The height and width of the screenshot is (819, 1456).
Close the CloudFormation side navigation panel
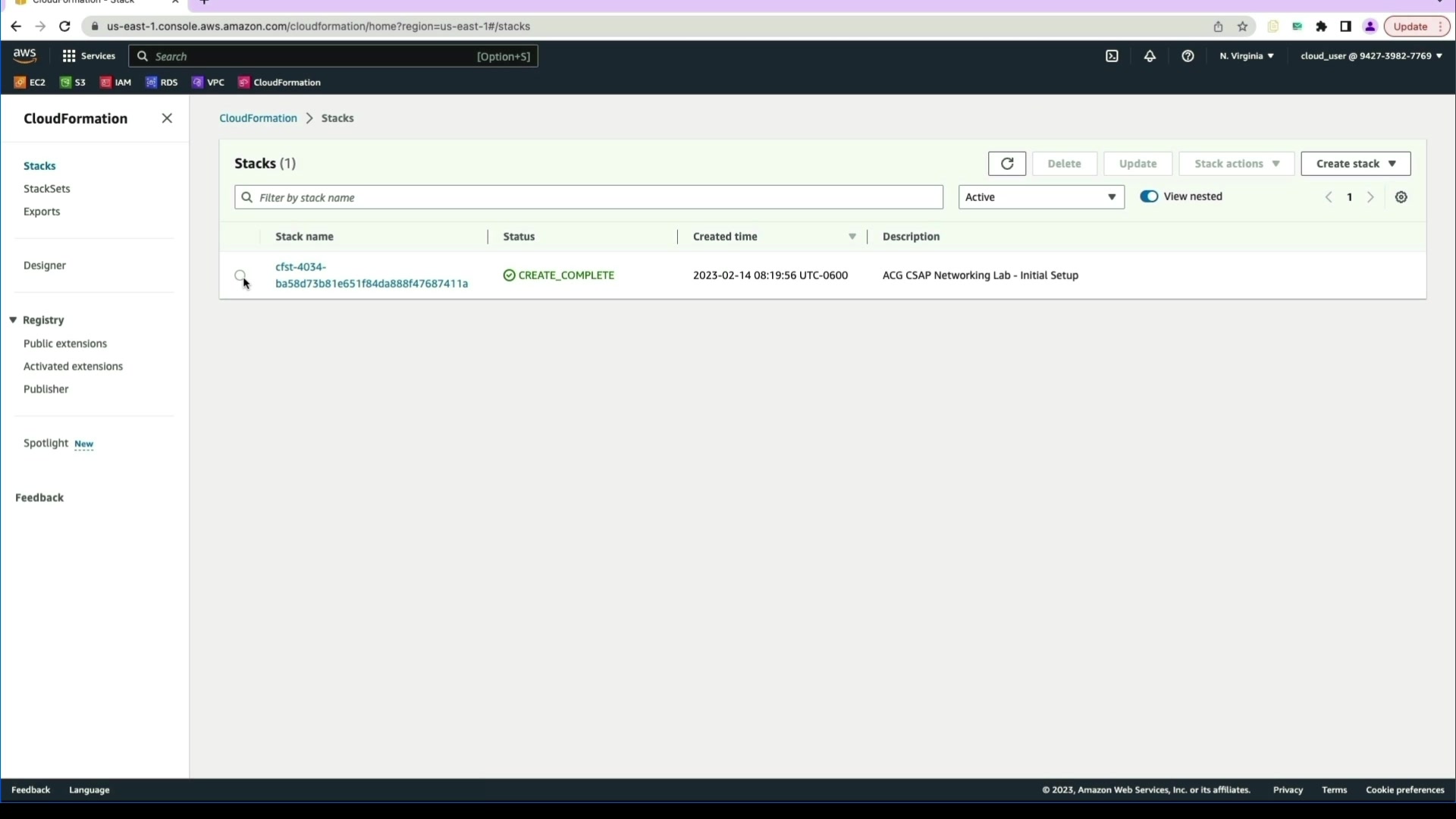167,118
